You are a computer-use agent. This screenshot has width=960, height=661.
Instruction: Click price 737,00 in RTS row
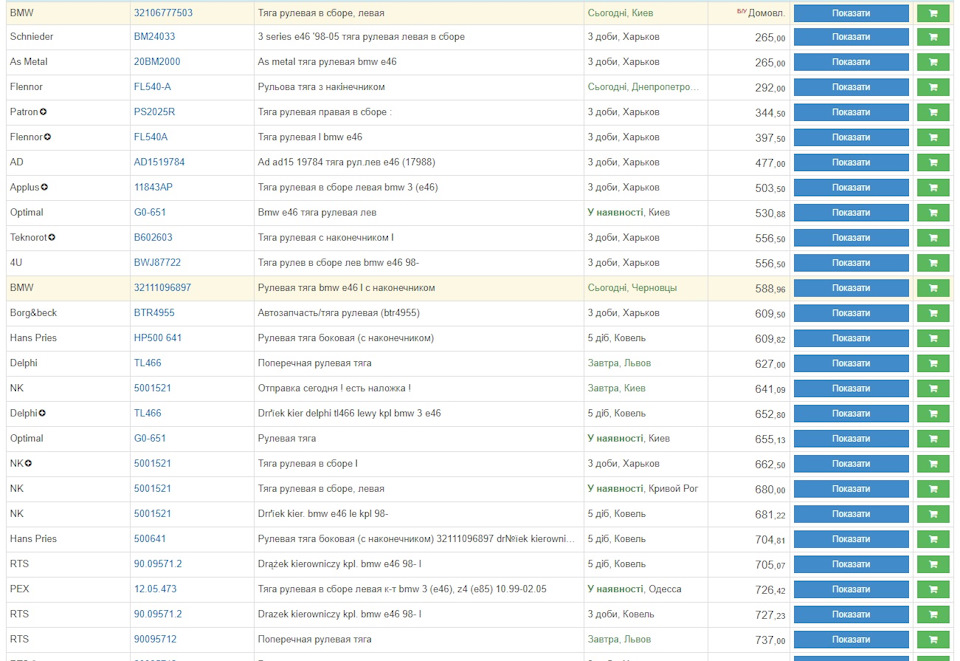[x=770, y=640]
